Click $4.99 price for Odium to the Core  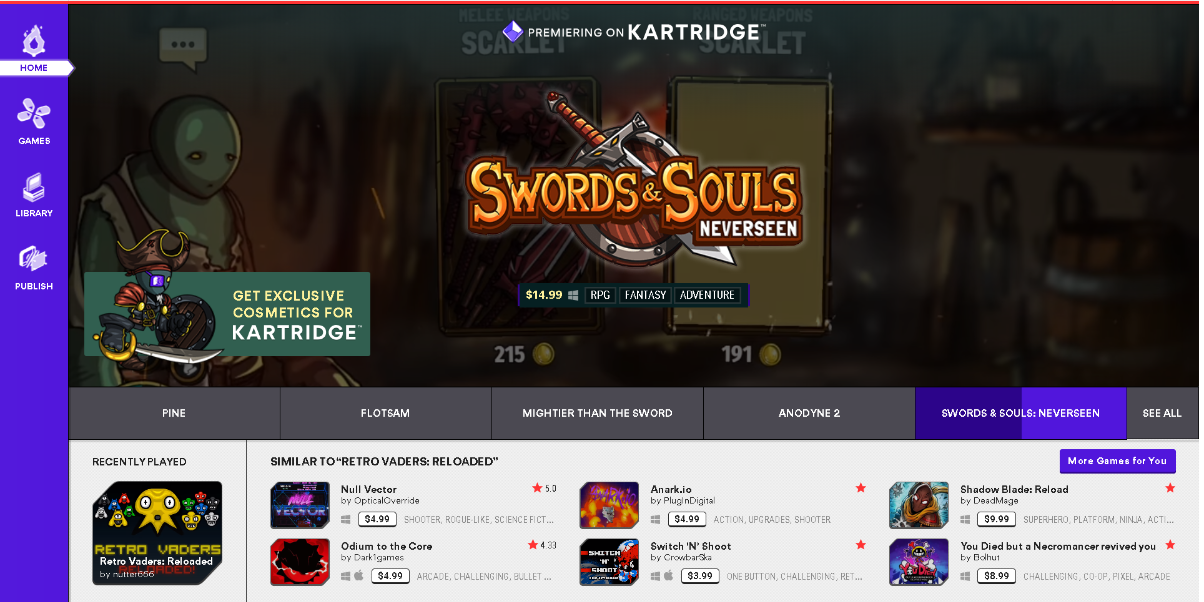pyautogui.click(x=391, y=576)
